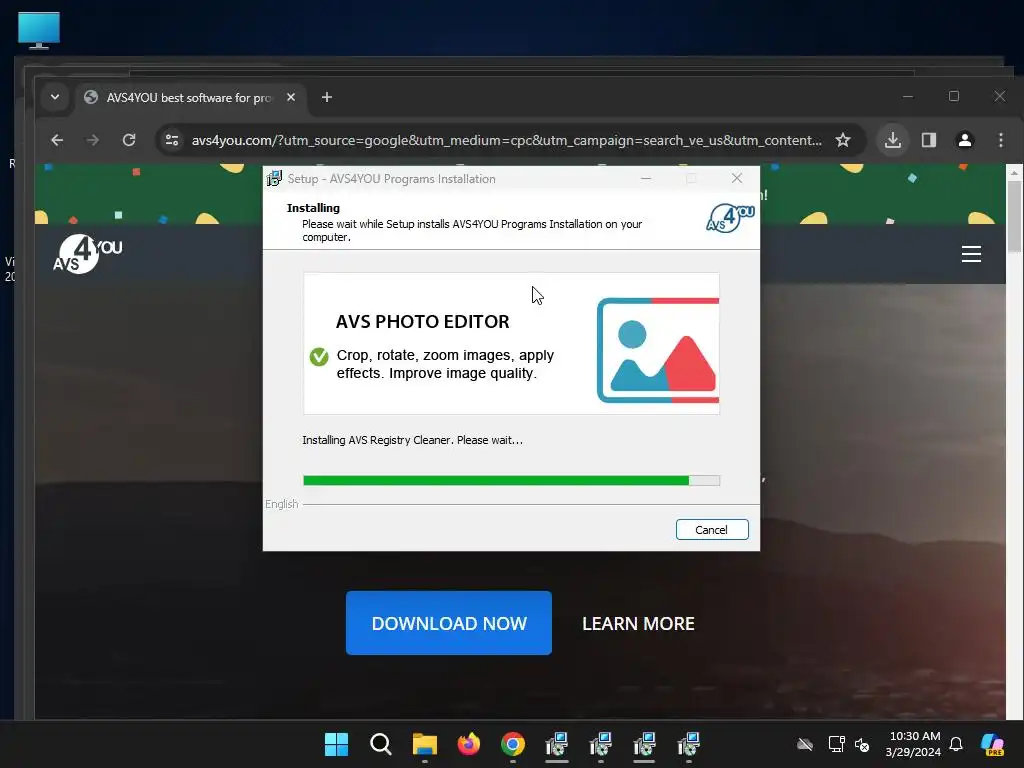Image resolution: width=1024 pixels, height=768 pixels.
Task: Open a new Chrome tab
Action: point(327,97)
